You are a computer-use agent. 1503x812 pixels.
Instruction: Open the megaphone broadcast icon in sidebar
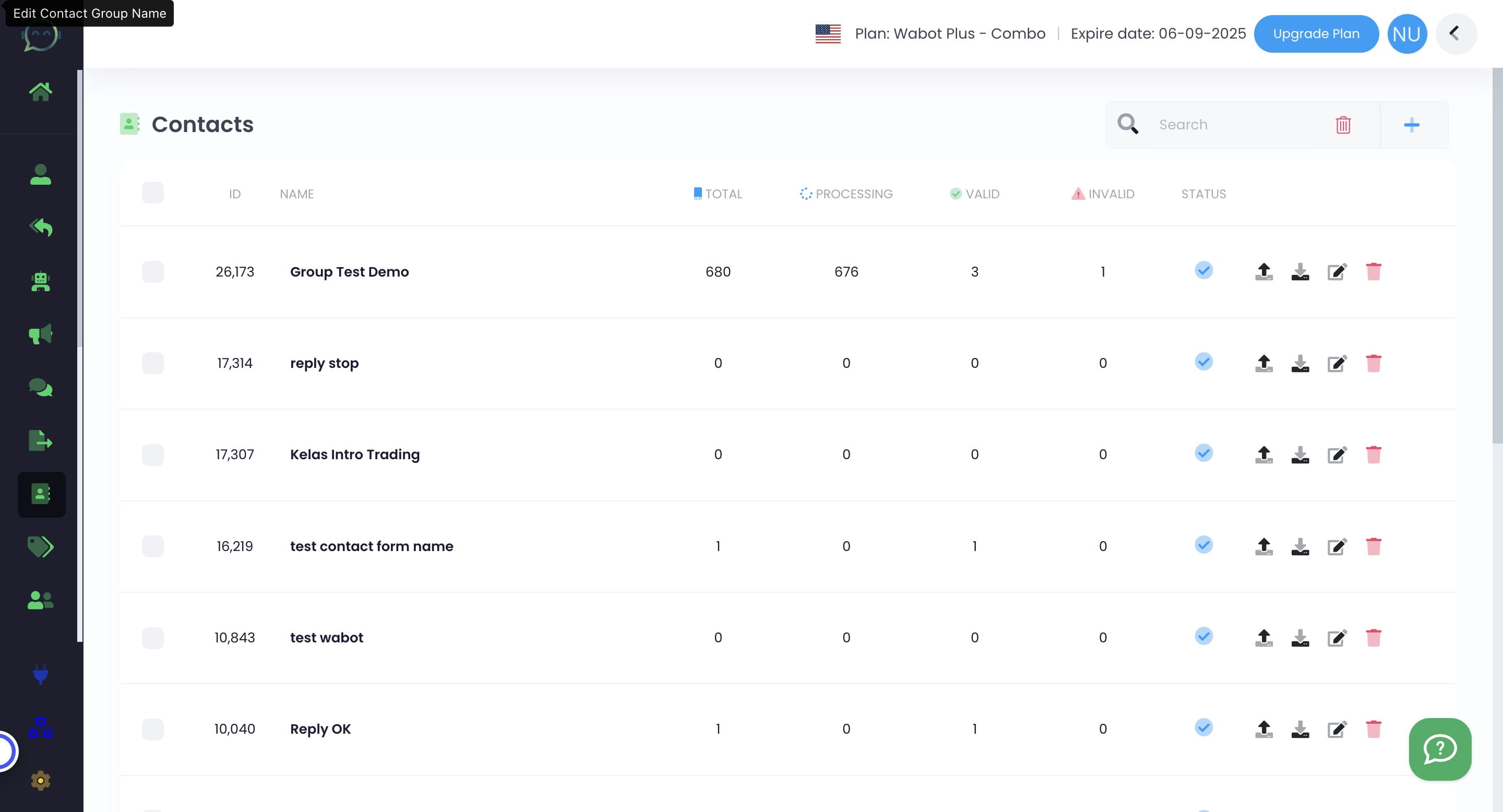[40, 335]
